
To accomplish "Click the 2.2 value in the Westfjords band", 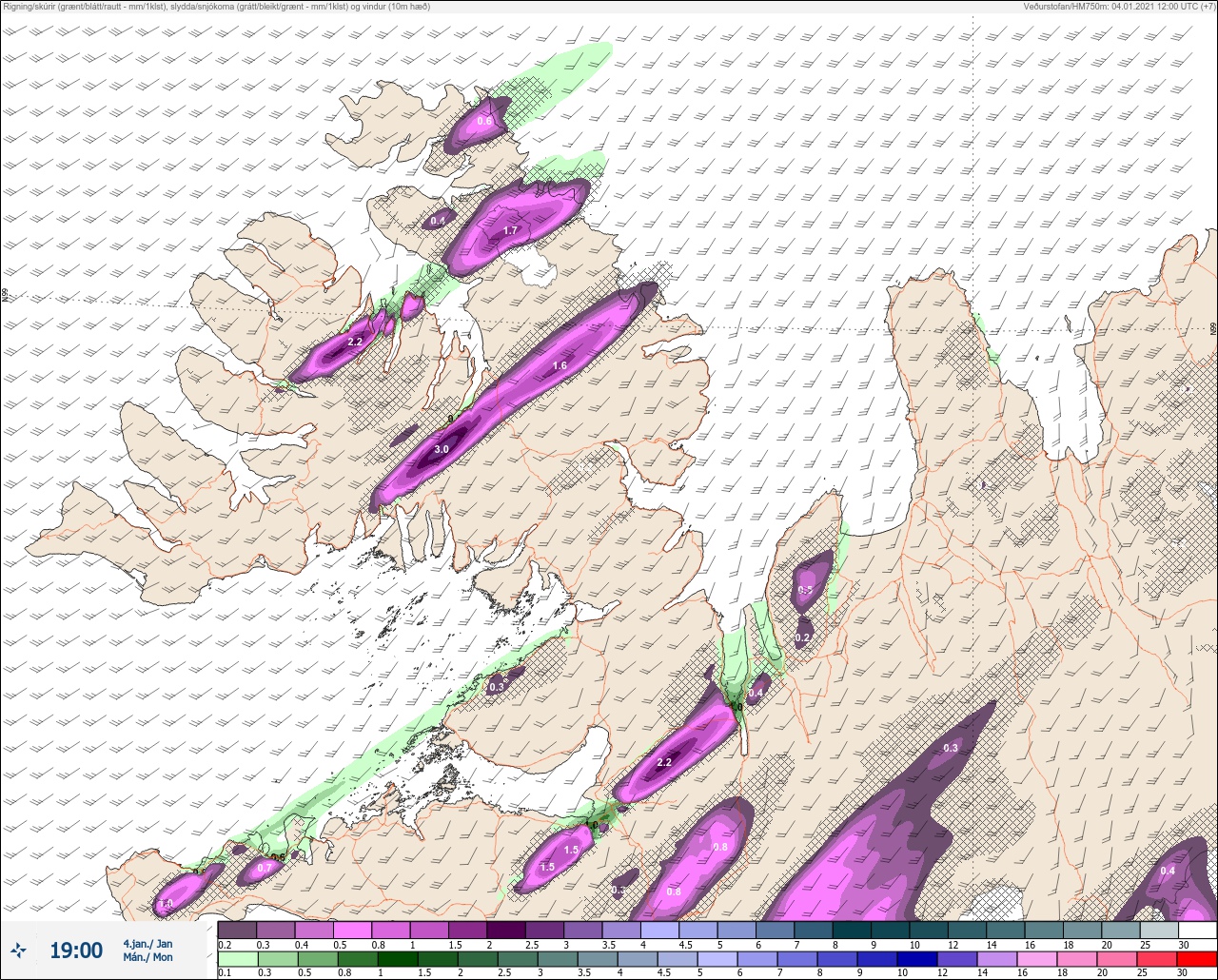I will click(356, 341).
